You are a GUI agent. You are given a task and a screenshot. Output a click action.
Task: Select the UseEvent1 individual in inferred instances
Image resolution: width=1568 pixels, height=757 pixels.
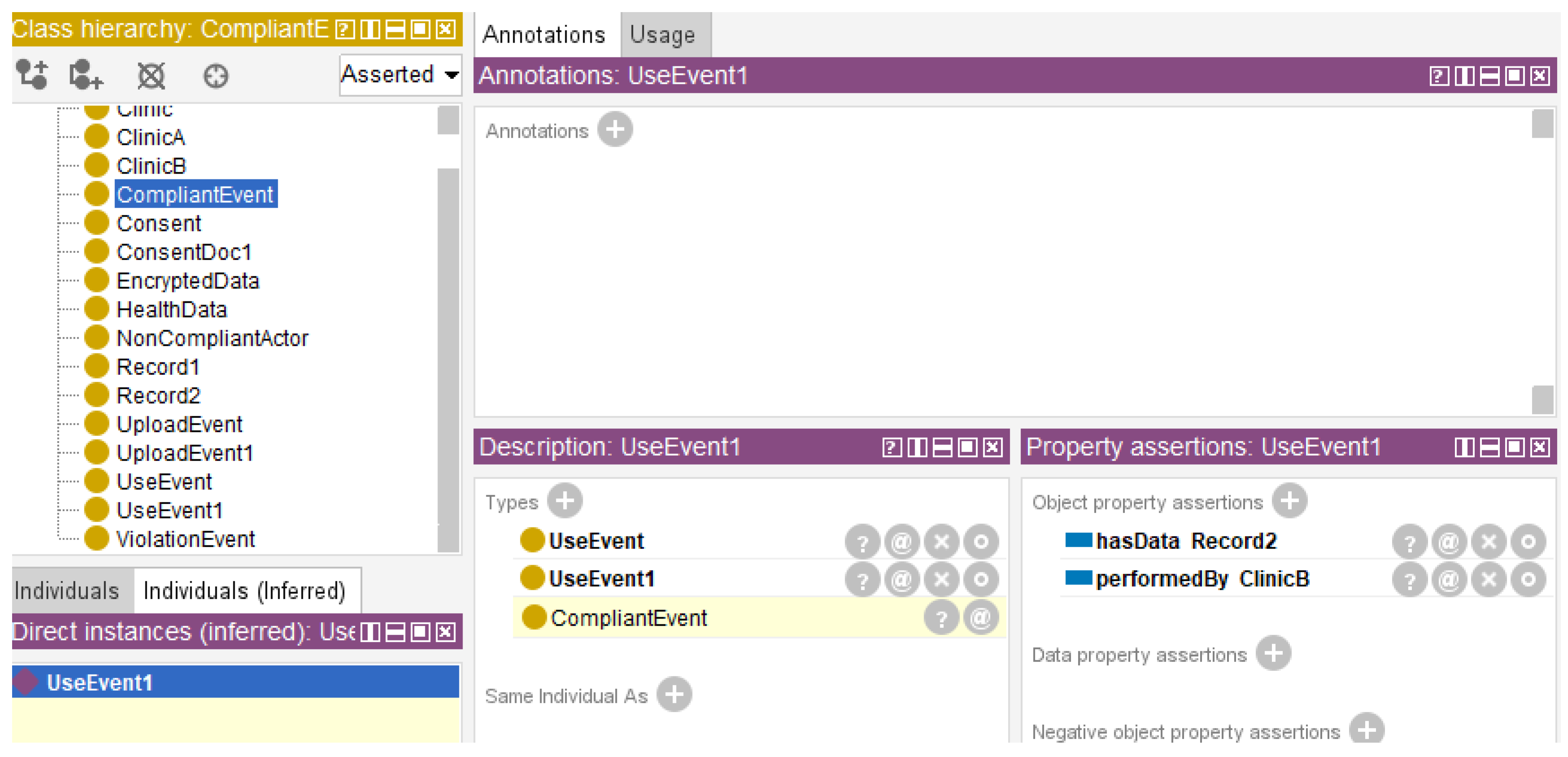[x=100, y=682]
